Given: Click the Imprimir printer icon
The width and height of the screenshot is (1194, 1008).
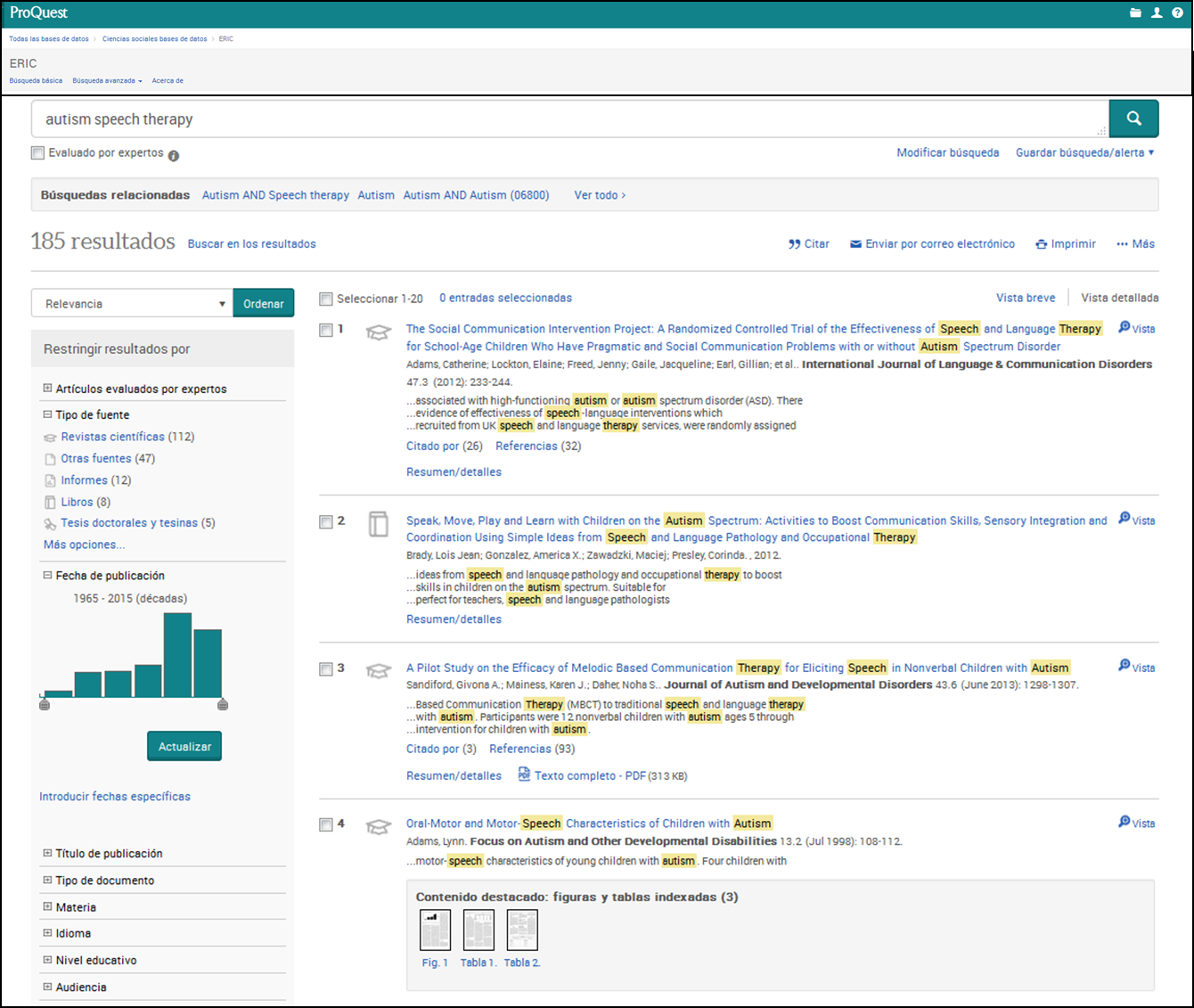Looking at the screenshot, I should [1041, 244].
